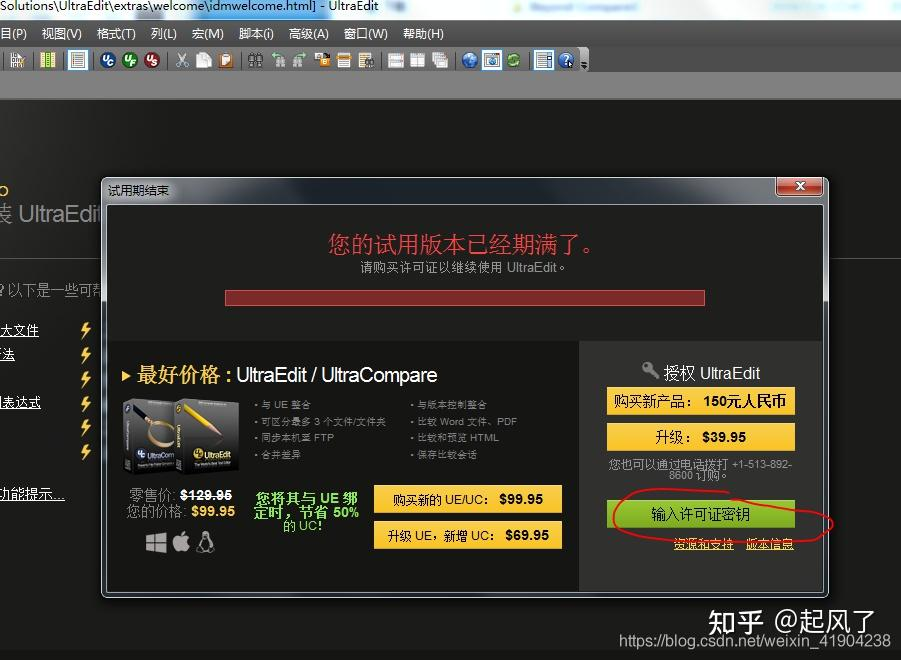Click the UltraCompare/UltraEdit product box image
Screen dimensions: 901x660
[180, 436]
